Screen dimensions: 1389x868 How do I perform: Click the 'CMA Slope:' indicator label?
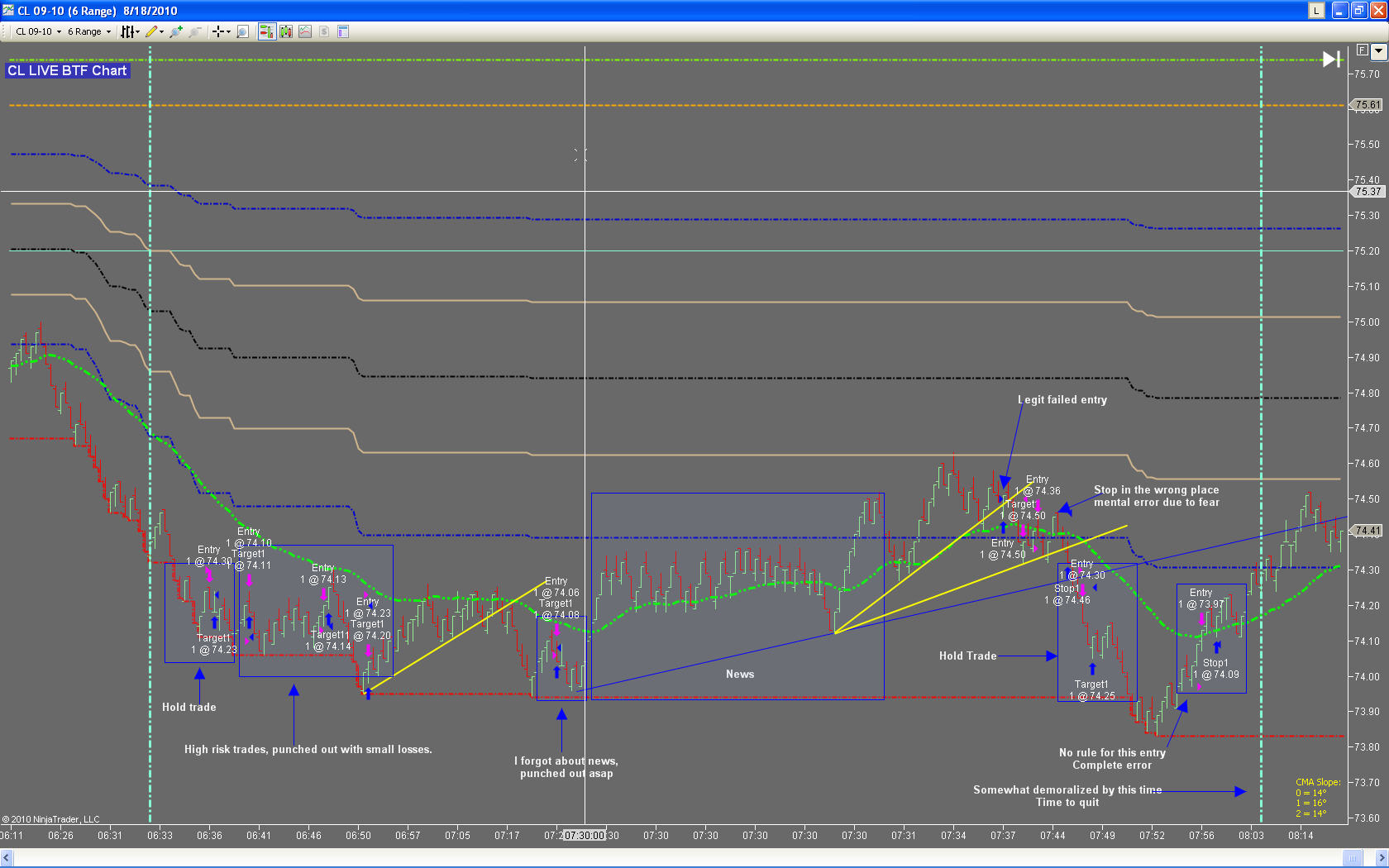pyautogui.click(x=1318, y=782)
